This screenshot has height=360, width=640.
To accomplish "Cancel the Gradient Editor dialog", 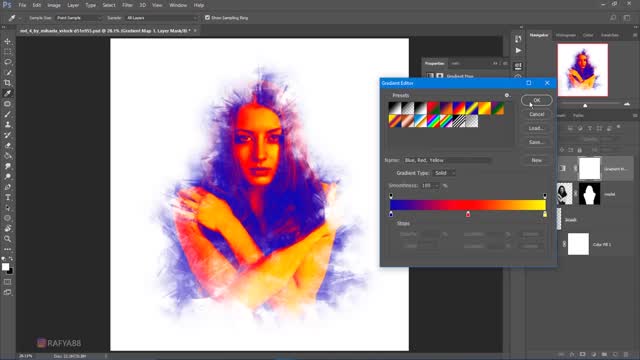I will 536,114.
